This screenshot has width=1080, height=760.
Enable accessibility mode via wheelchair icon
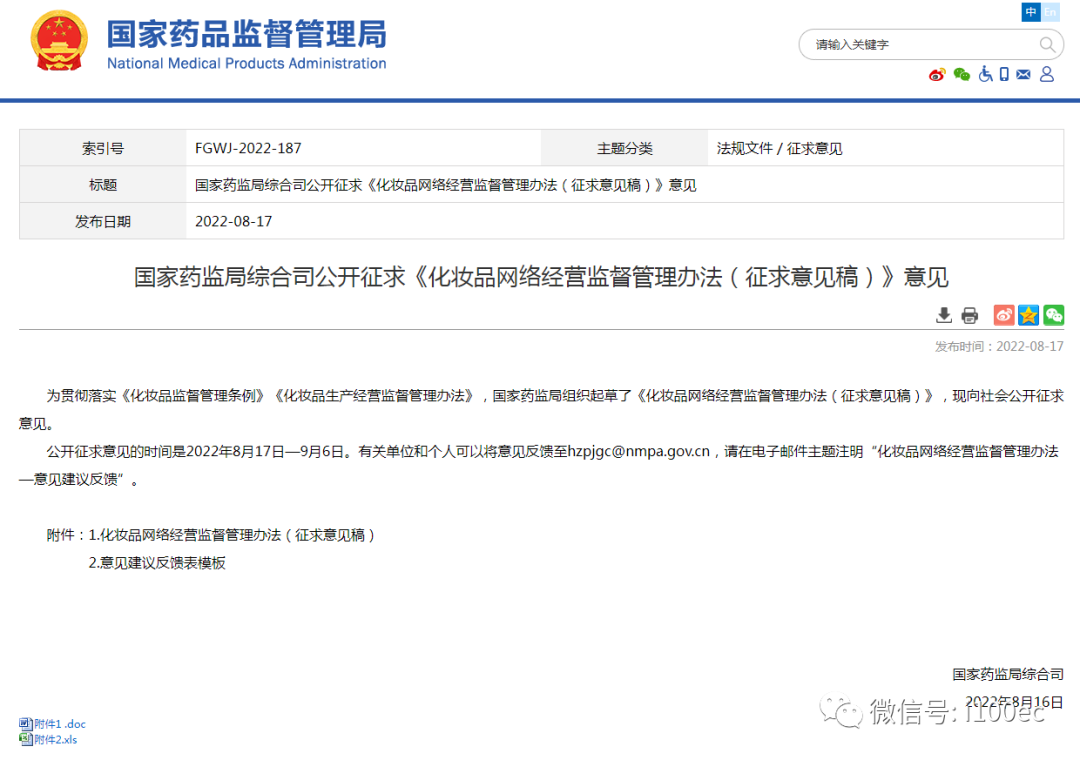pos(985,74)
